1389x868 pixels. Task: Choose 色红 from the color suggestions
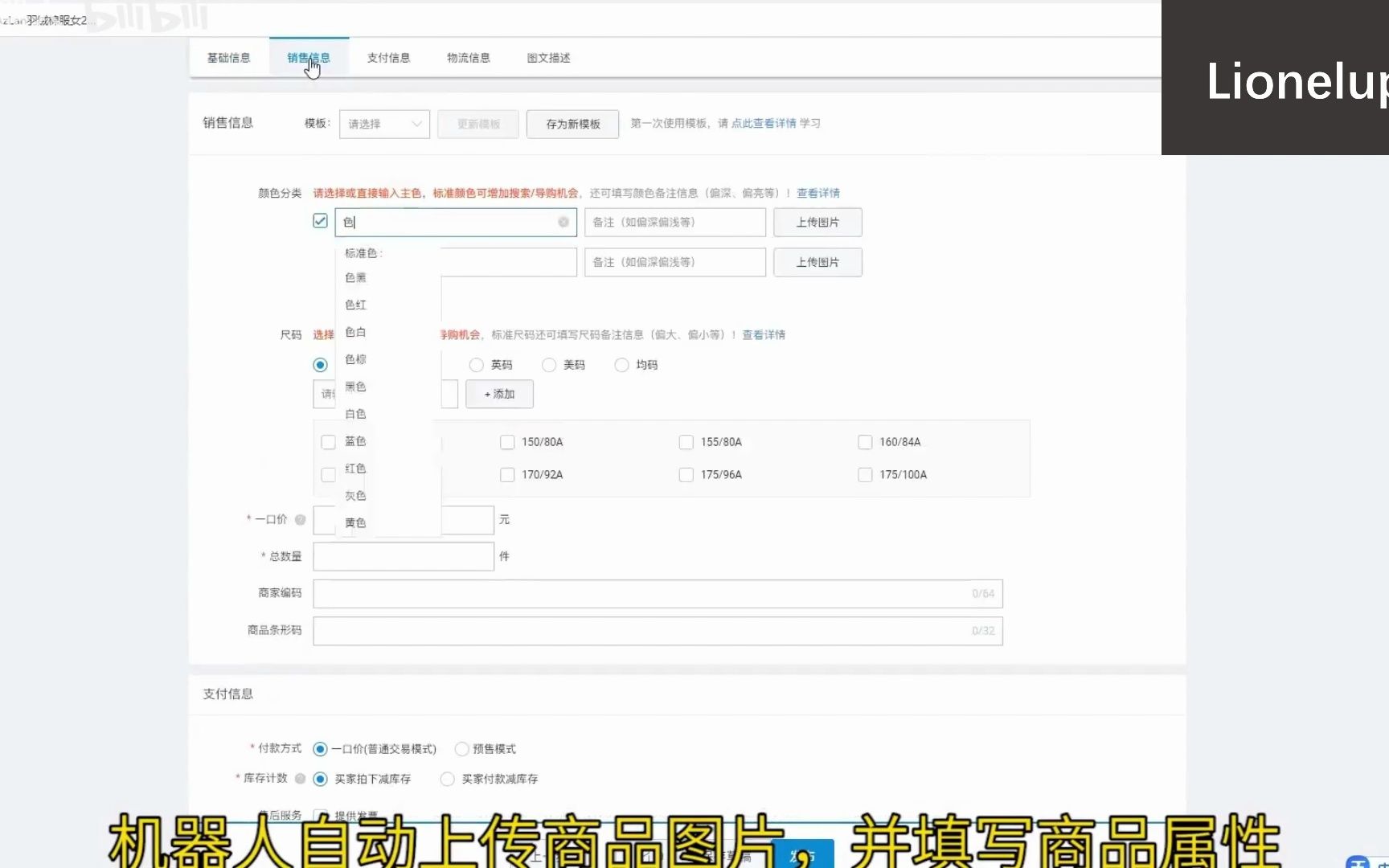click(x=355, y=305)
